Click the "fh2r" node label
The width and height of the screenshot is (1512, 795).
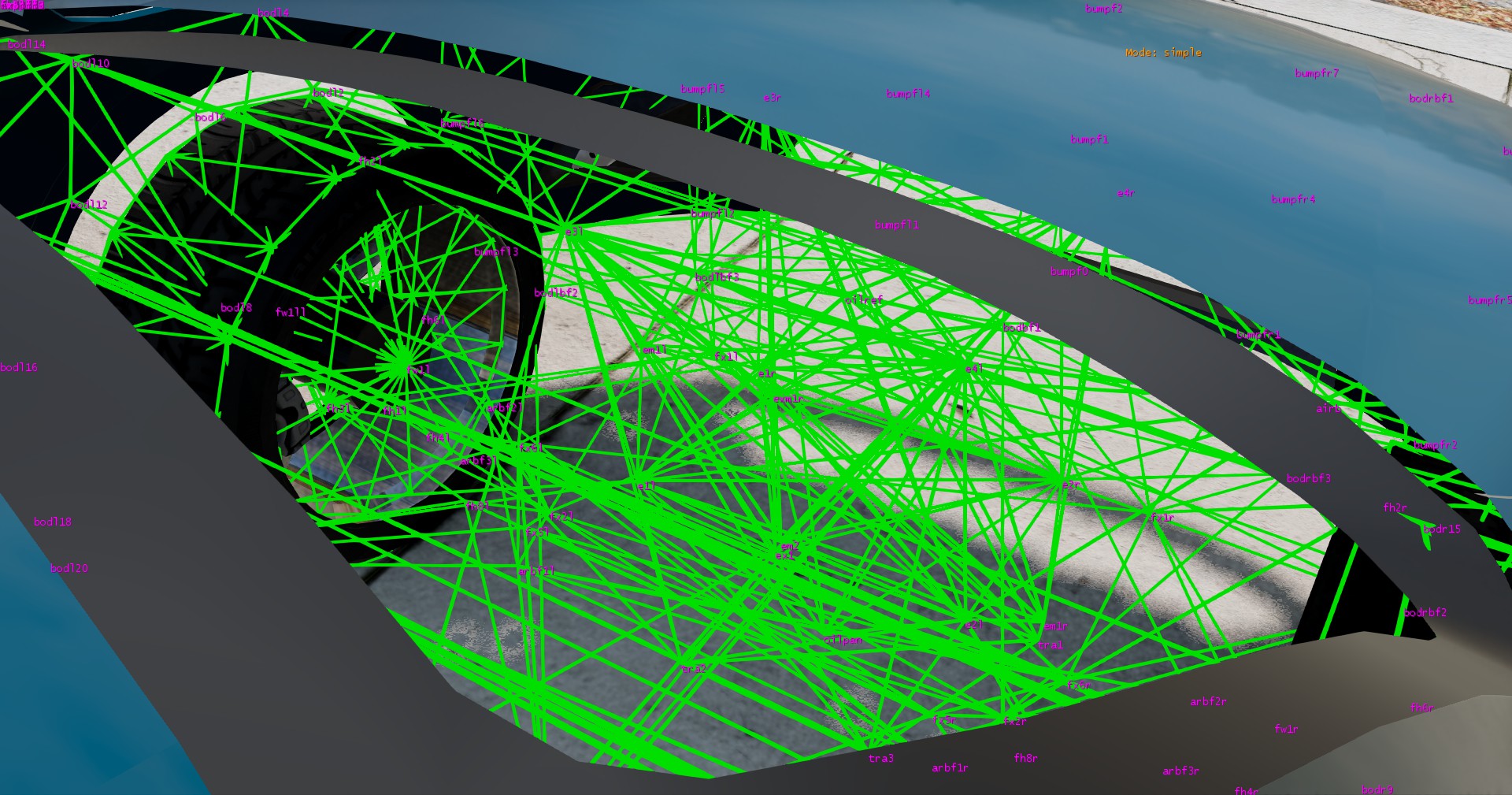(x=1395, y=507)
